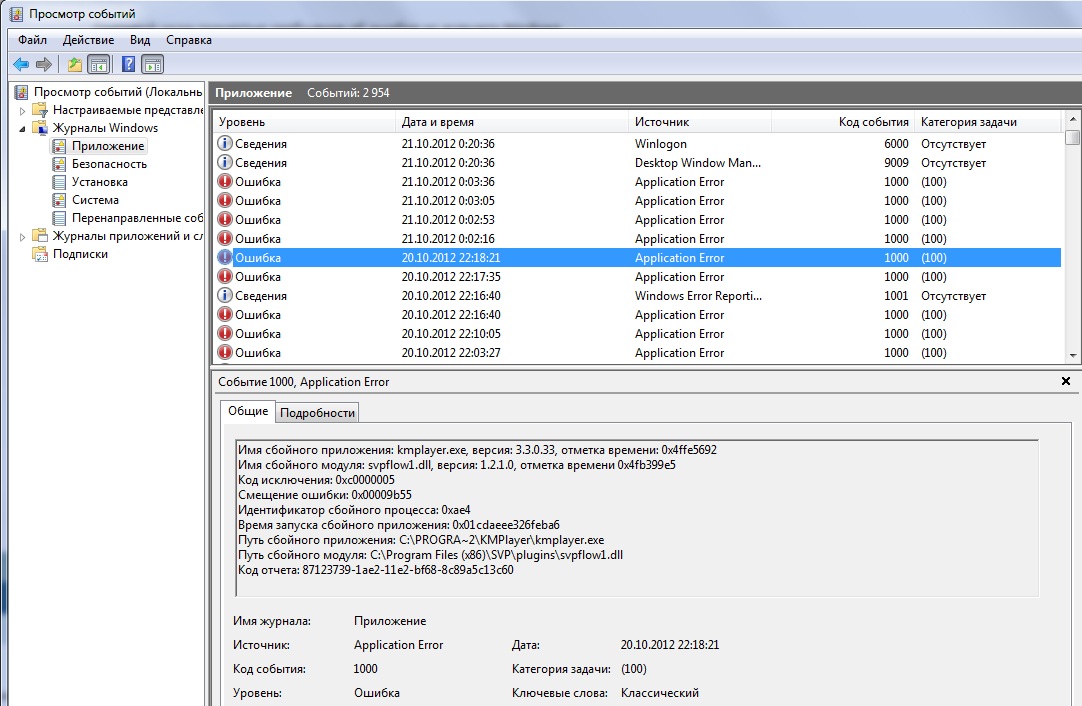Image resolution: width=1082 pixels, height=706 pixels.
Task: Select Система log in the tree
Action: click(95, 200)
